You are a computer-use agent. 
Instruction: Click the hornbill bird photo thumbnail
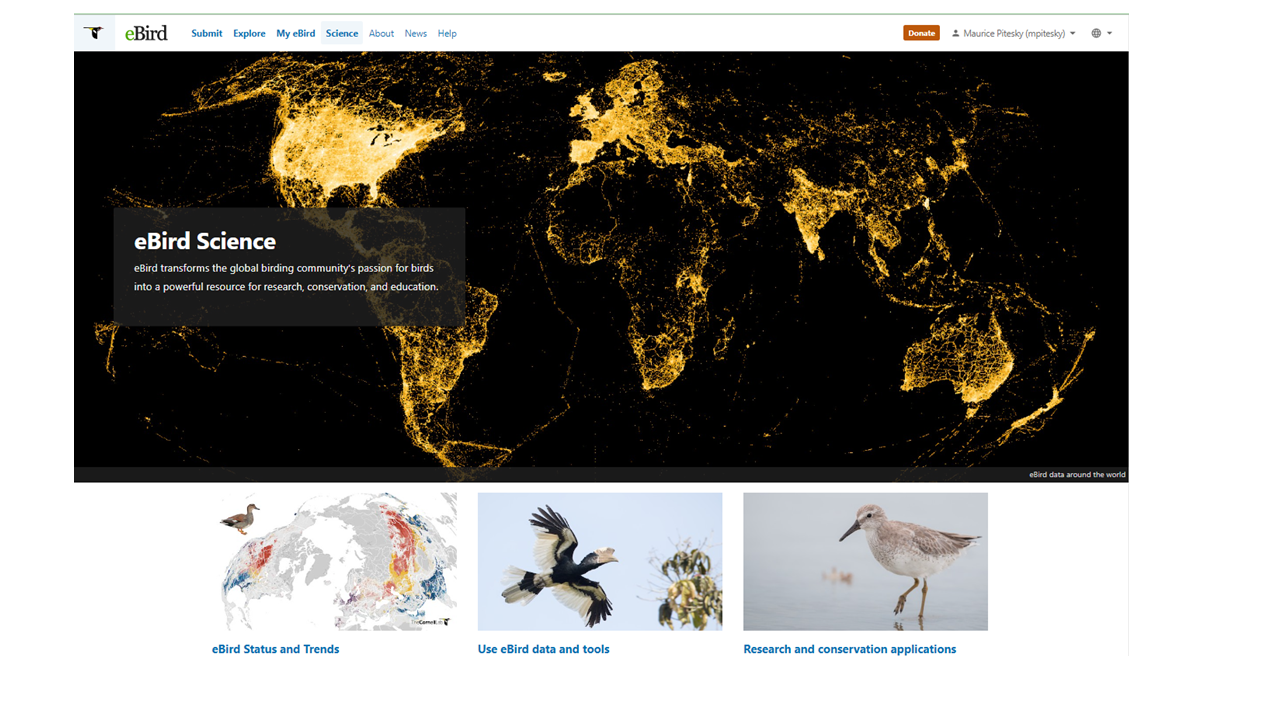[599, 561]
